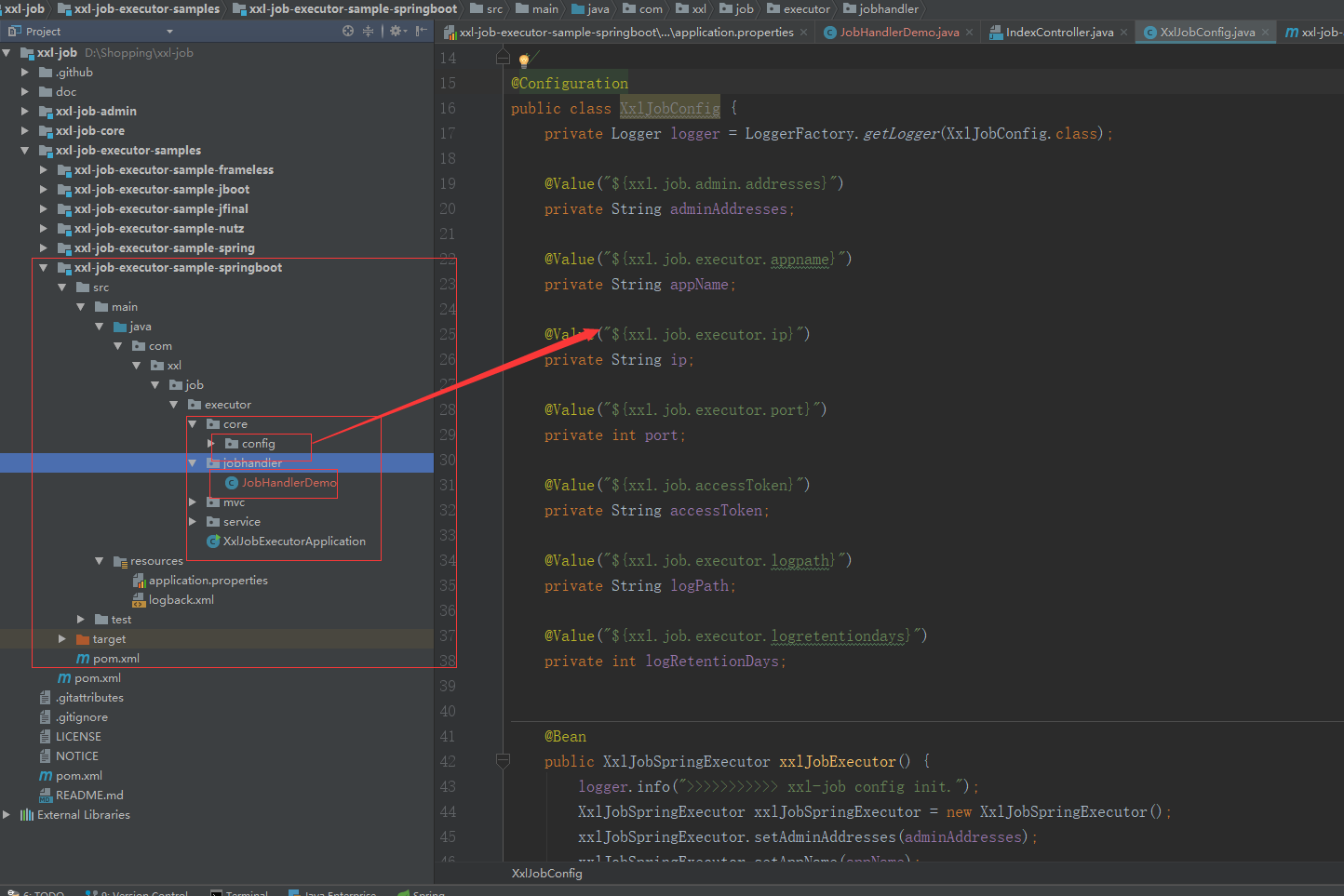
Task: Click the yellow lightbulb intention icon in editor
Action: (524, 60)
